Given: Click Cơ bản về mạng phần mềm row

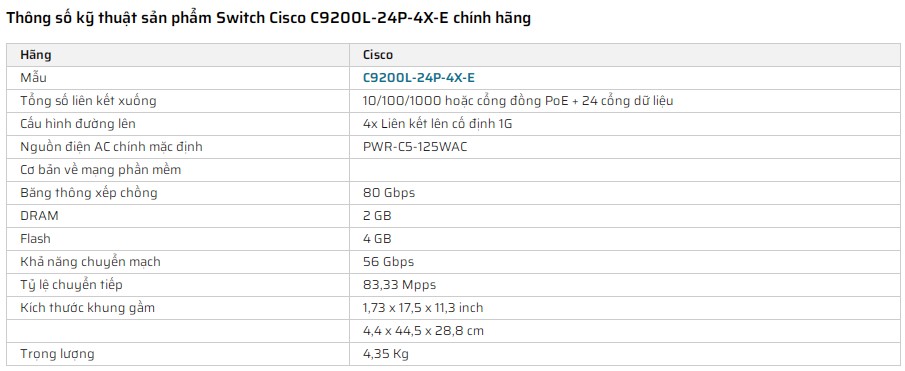Looking at the screenshot, I should pyautogui.click(x=453, y=170).
